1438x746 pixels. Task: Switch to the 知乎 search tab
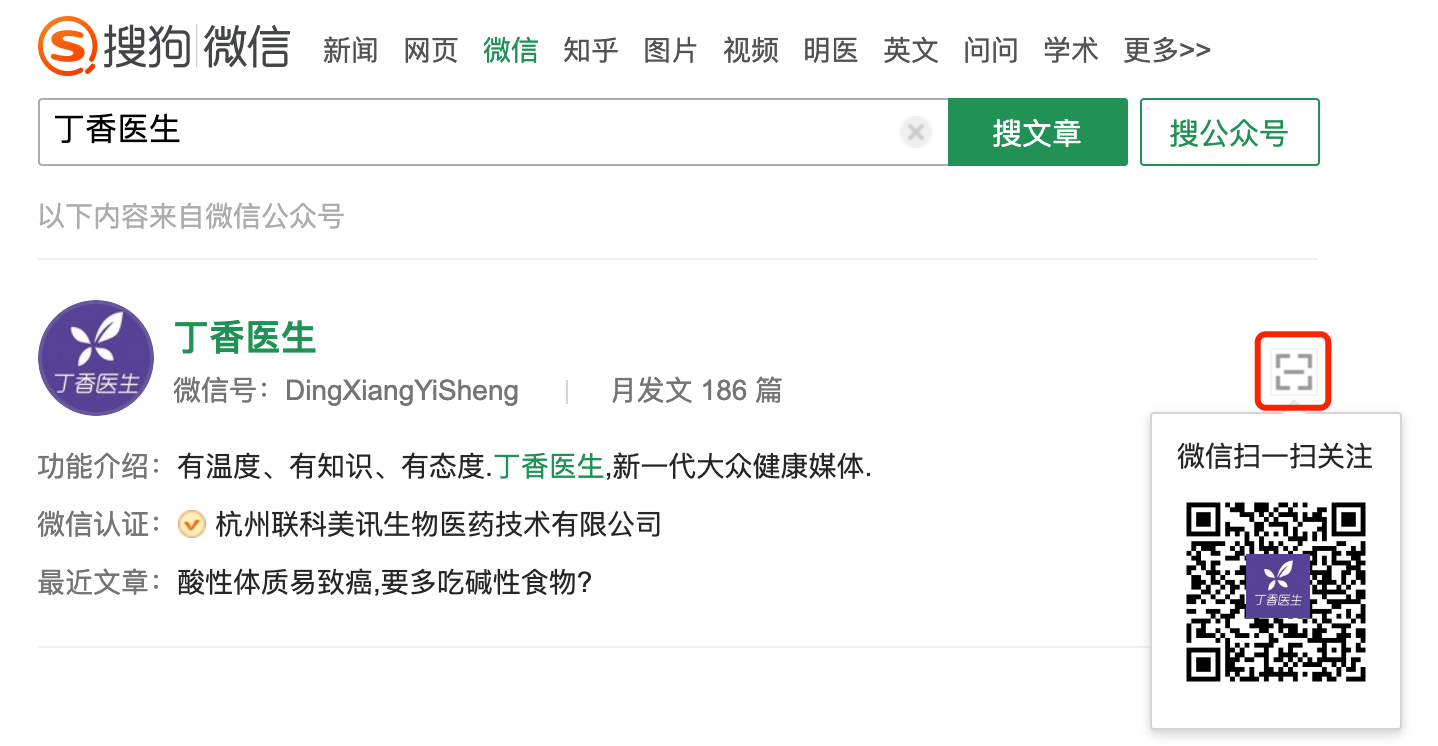click(590, 49)
